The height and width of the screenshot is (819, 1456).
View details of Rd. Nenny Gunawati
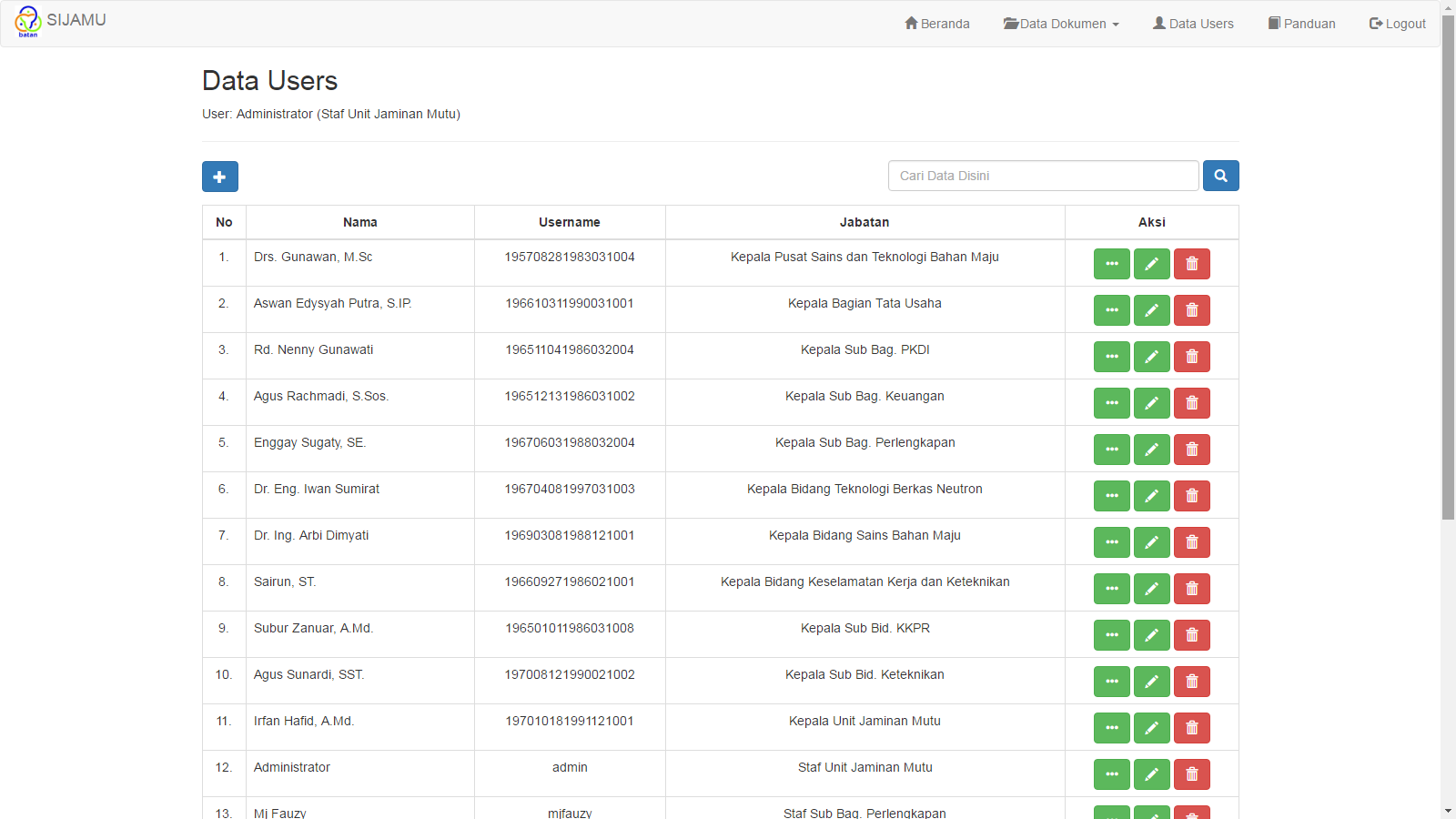coord(1111,357)
